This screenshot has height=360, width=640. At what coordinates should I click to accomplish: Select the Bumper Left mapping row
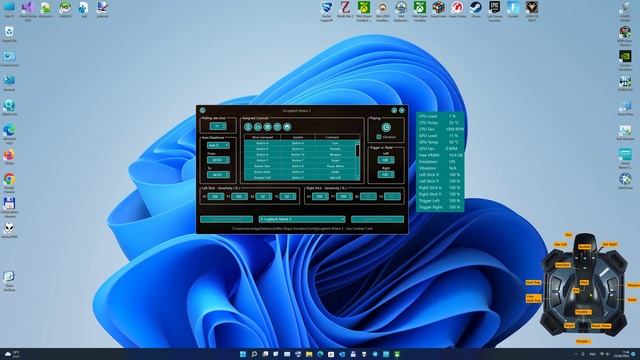click(x=300, y=178)
